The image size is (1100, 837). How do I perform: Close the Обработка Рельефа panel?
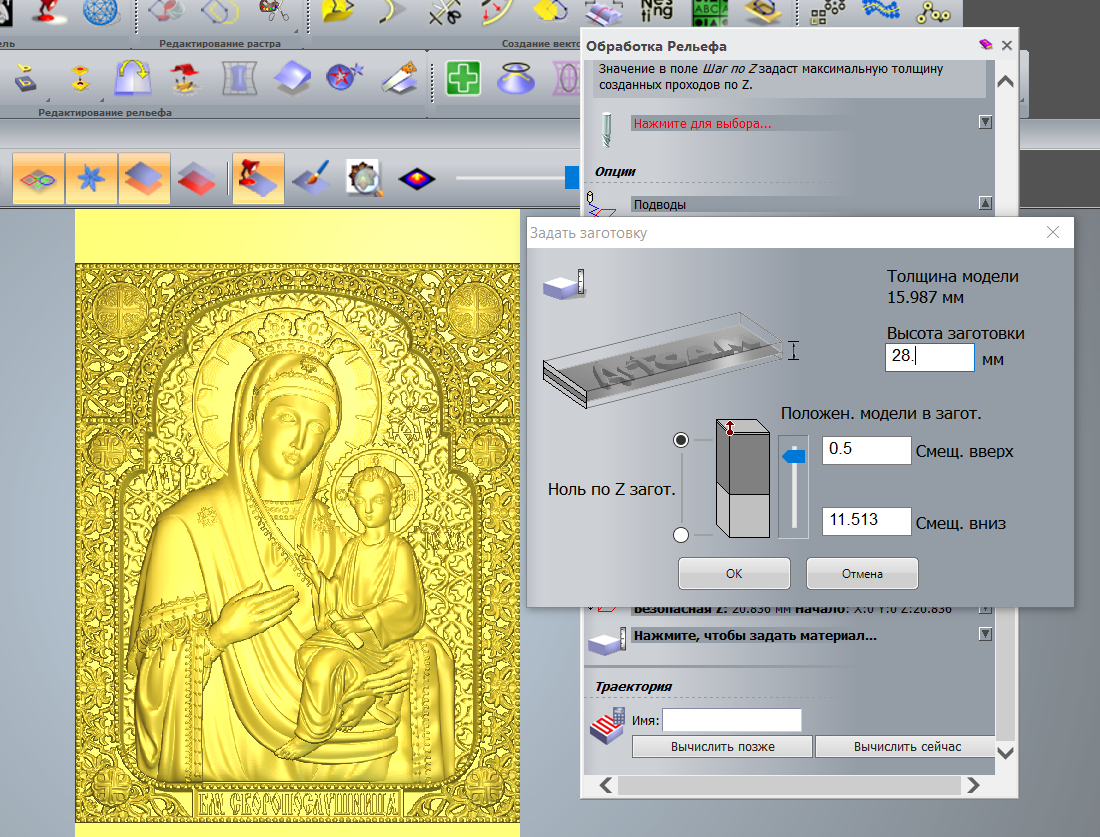[x=1007, y=45]
